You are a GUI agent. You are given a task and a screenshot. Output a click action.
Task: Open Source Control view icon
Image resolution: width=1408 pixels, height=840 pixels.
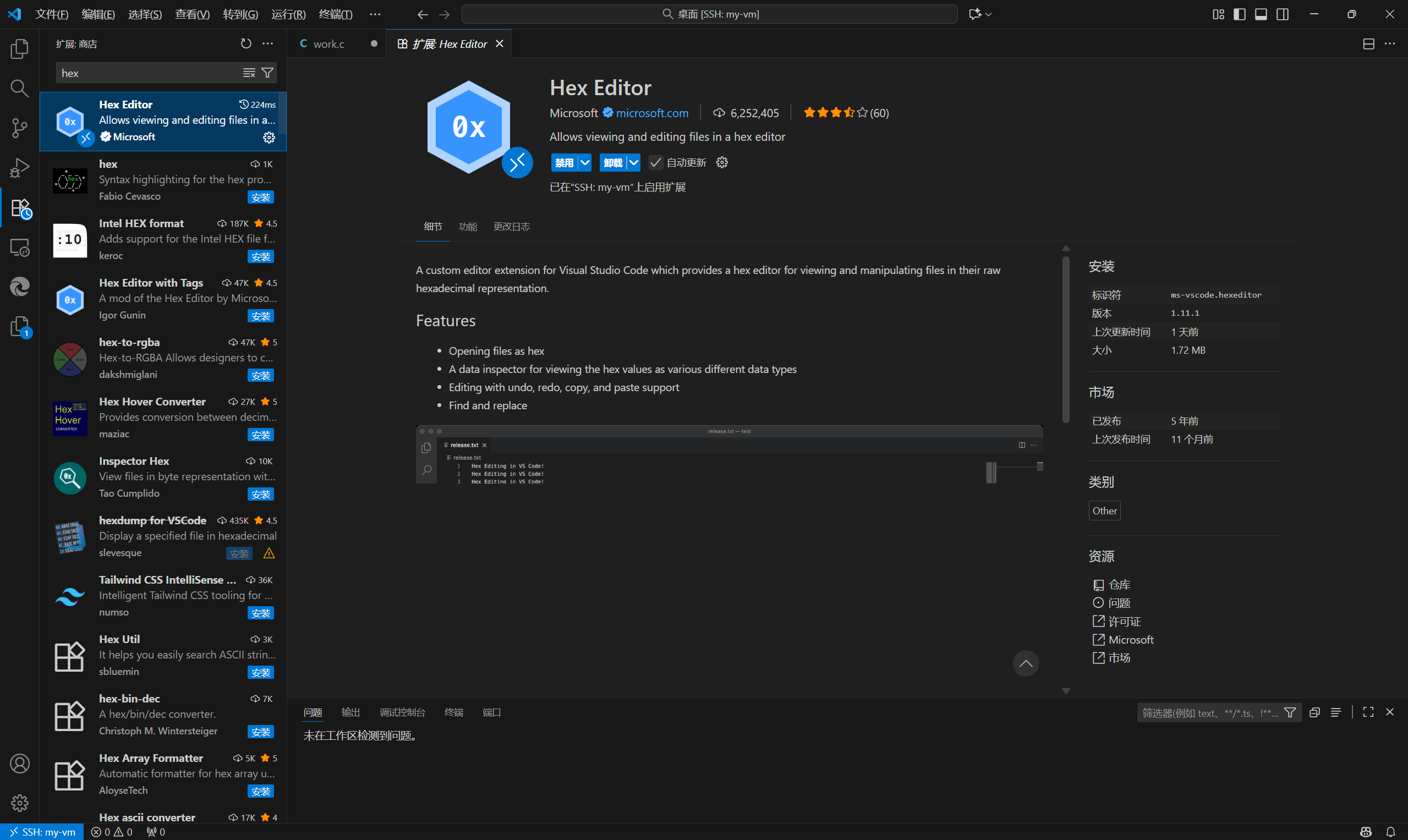pos(20,128)
